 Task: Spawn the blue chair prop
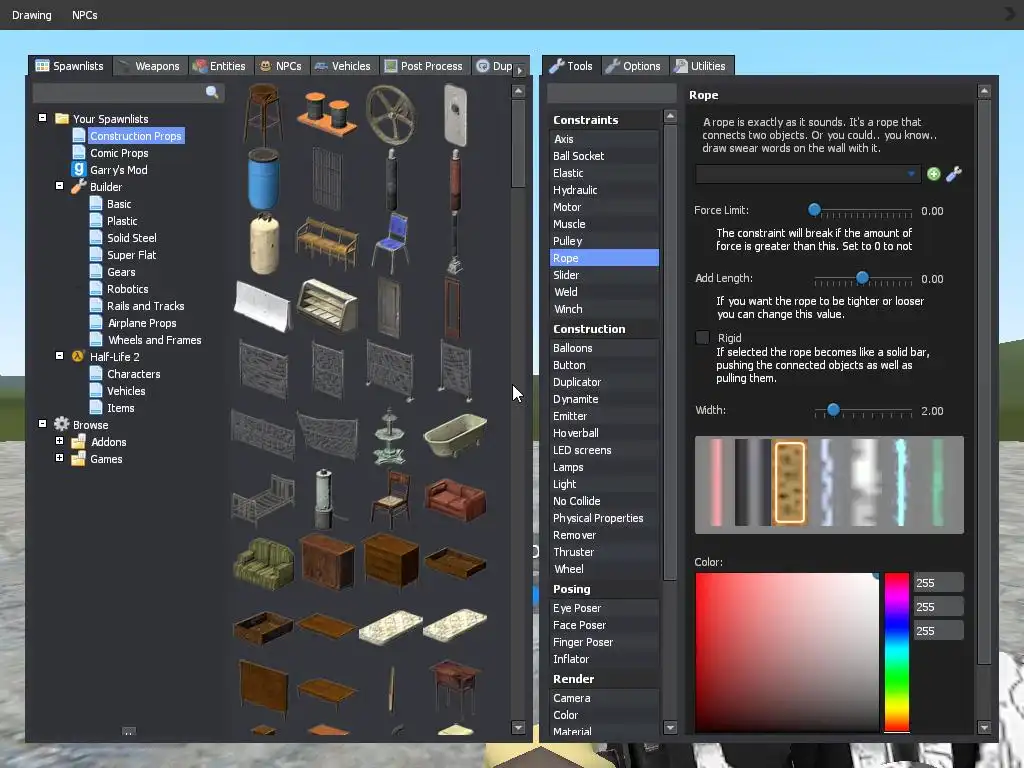point(391,242)
